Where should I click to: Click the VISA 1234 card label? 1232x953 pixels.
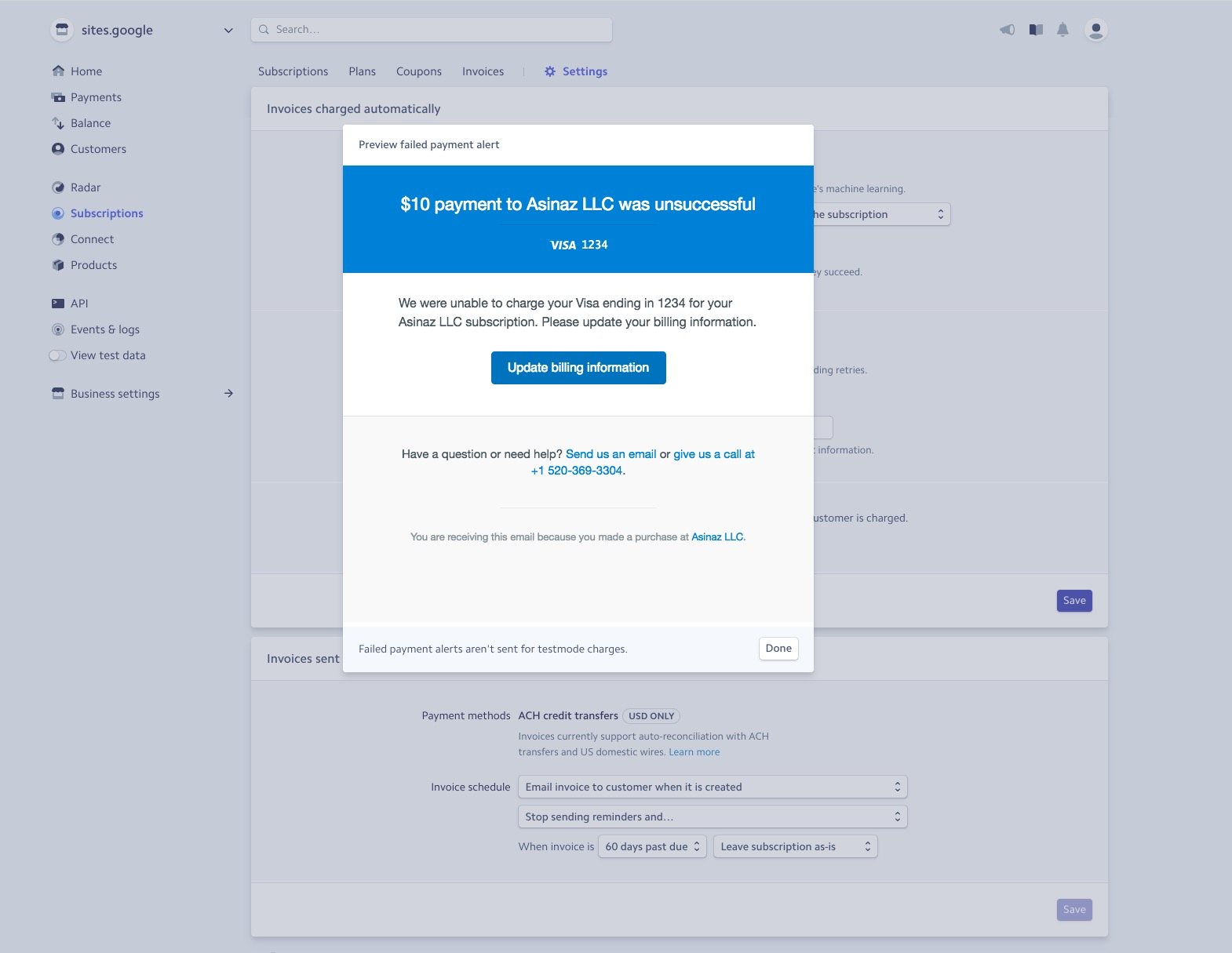(579, 245)
